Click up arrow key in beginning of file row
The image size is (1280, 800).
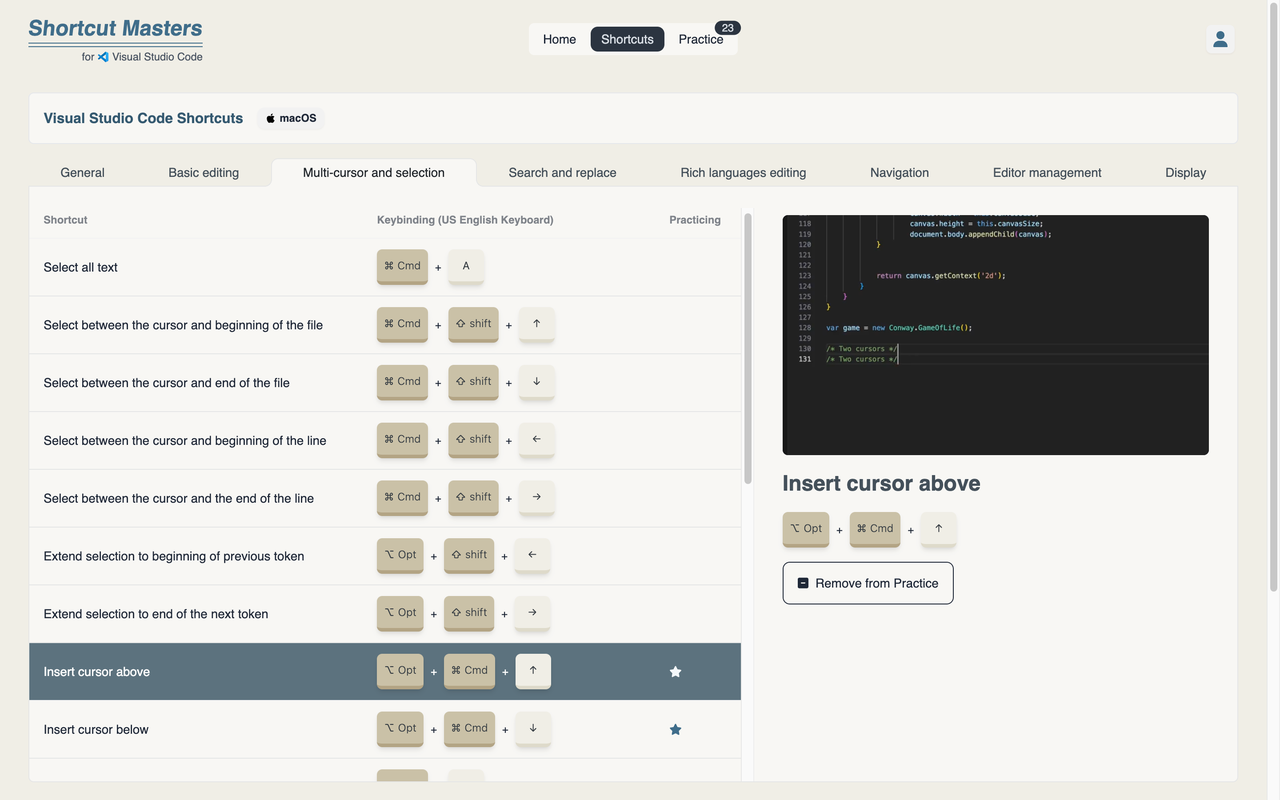(x=537, y=325)
